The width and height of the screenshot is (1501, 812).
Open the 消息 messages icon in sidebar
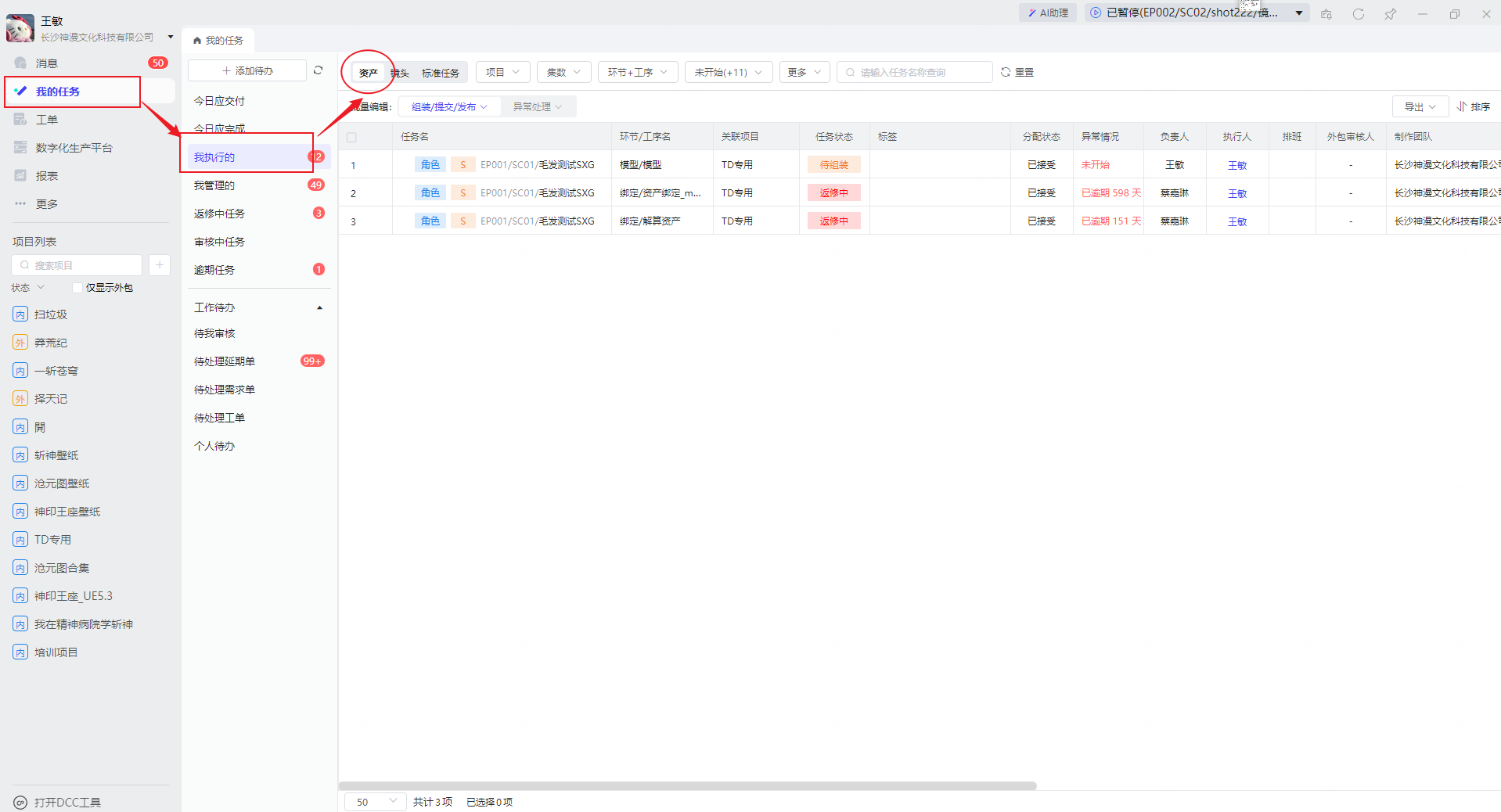tap(21, 63)
